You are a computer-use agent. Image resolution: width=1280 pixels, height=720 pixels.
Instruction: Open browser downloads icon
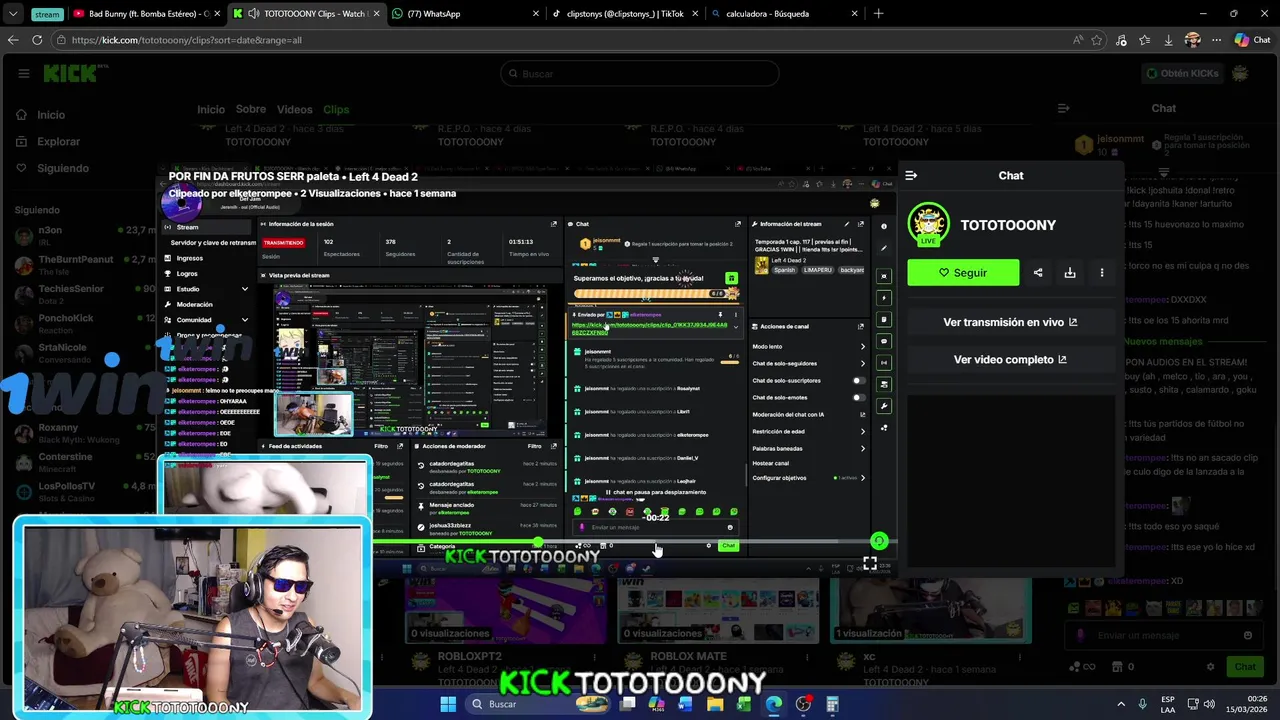click(1168, 40)
